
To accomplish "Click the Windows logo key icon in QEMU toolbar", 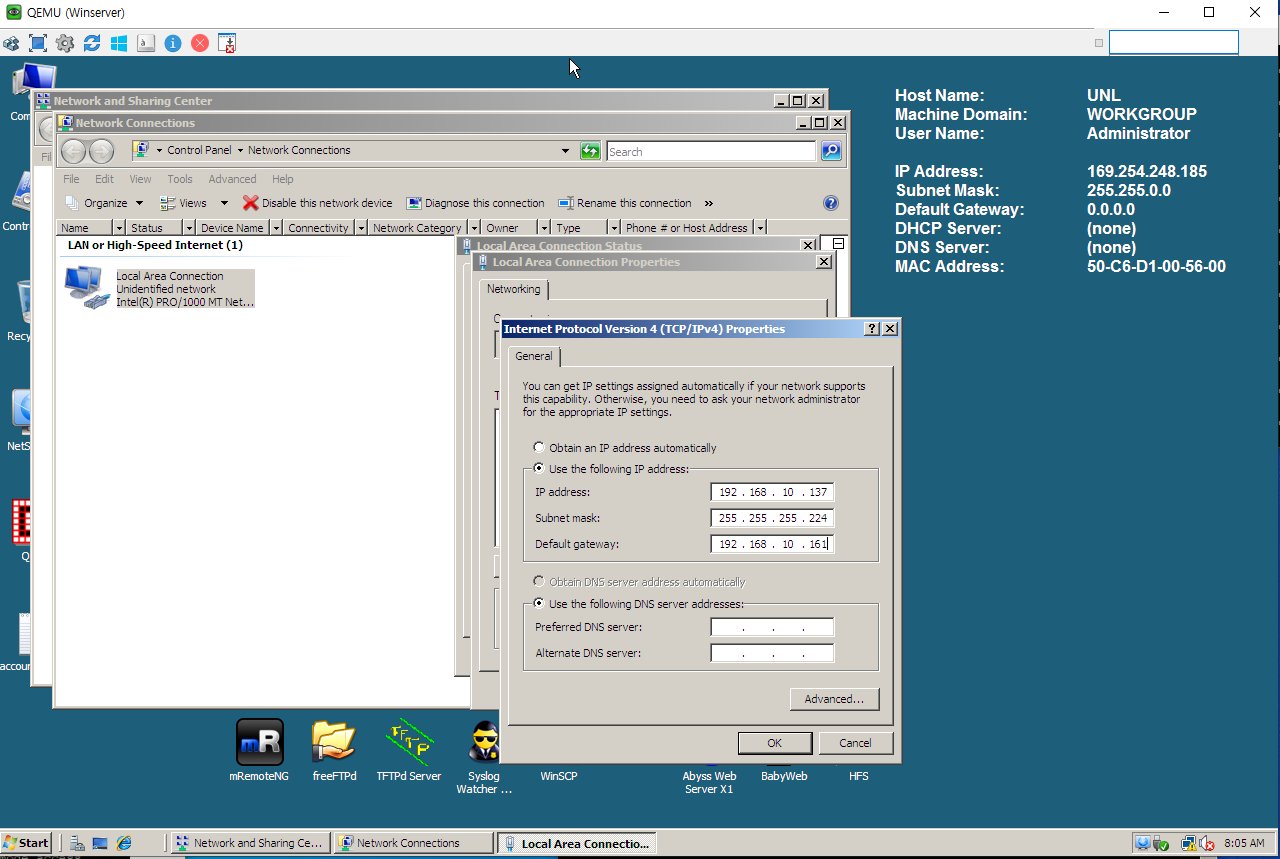I will (x=119, y=43).
